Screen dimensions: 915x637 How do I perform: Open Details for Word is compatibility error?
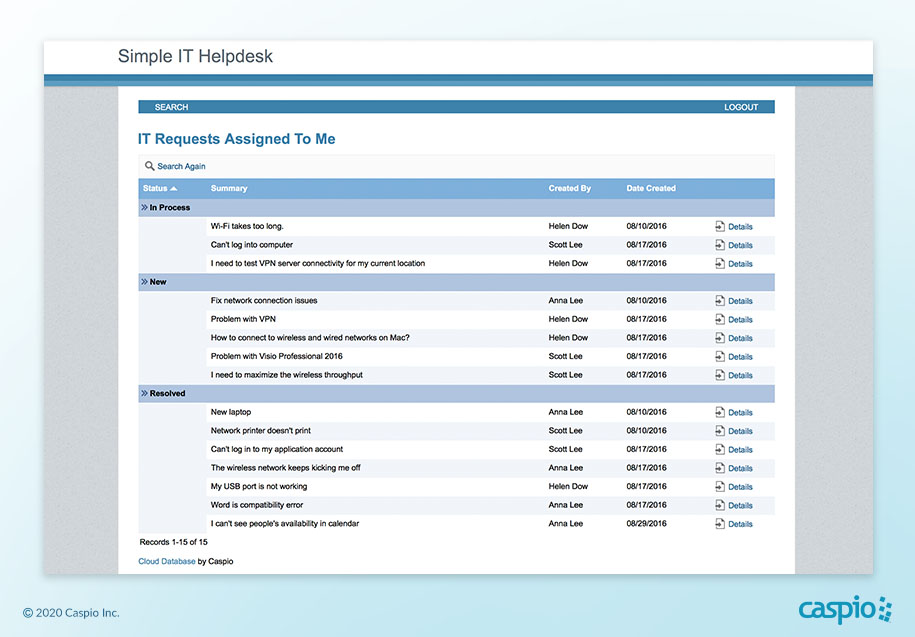click(740, 506)
